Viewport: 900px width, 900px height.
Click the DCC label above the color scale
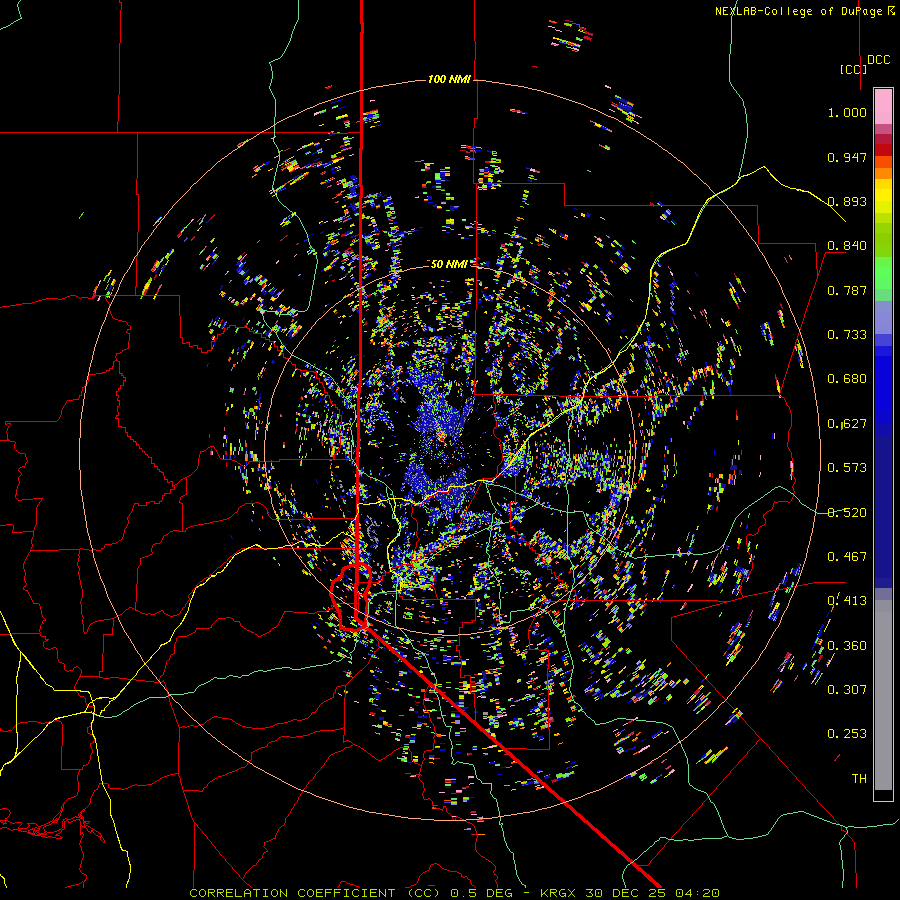point(879,60)
